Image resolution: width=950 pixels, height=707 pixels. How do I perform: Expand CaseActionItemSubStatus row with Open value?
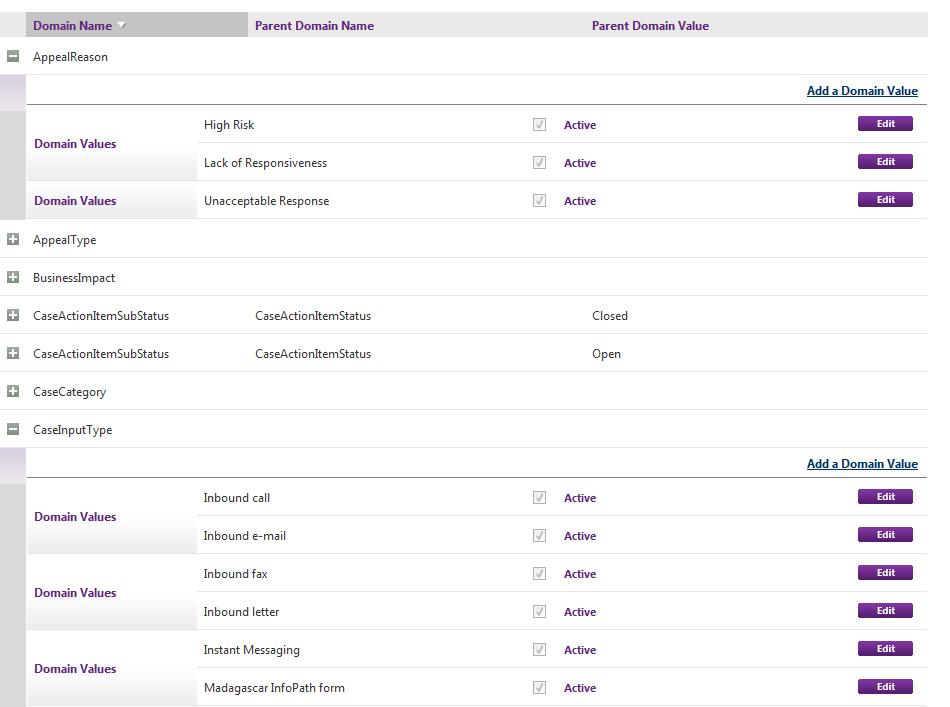(x=13, y=354)
